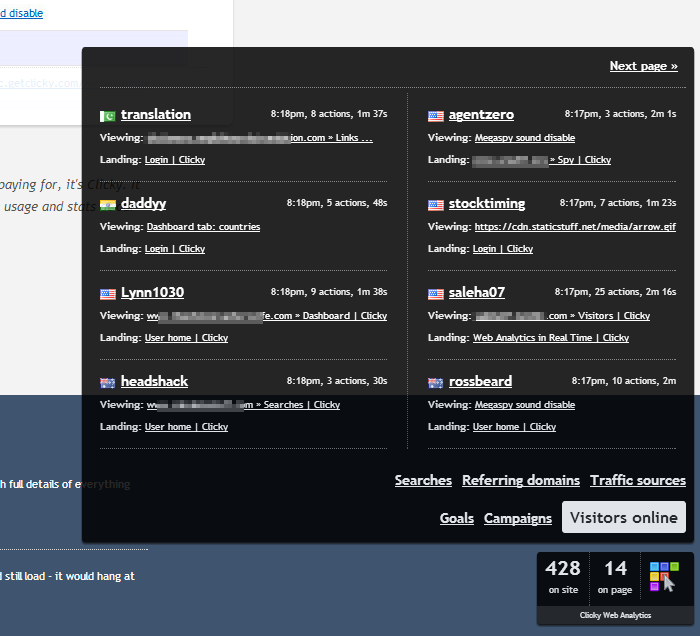Click the 14 on page counter
Screen dimensions: 700x636
tap(615, 576)
